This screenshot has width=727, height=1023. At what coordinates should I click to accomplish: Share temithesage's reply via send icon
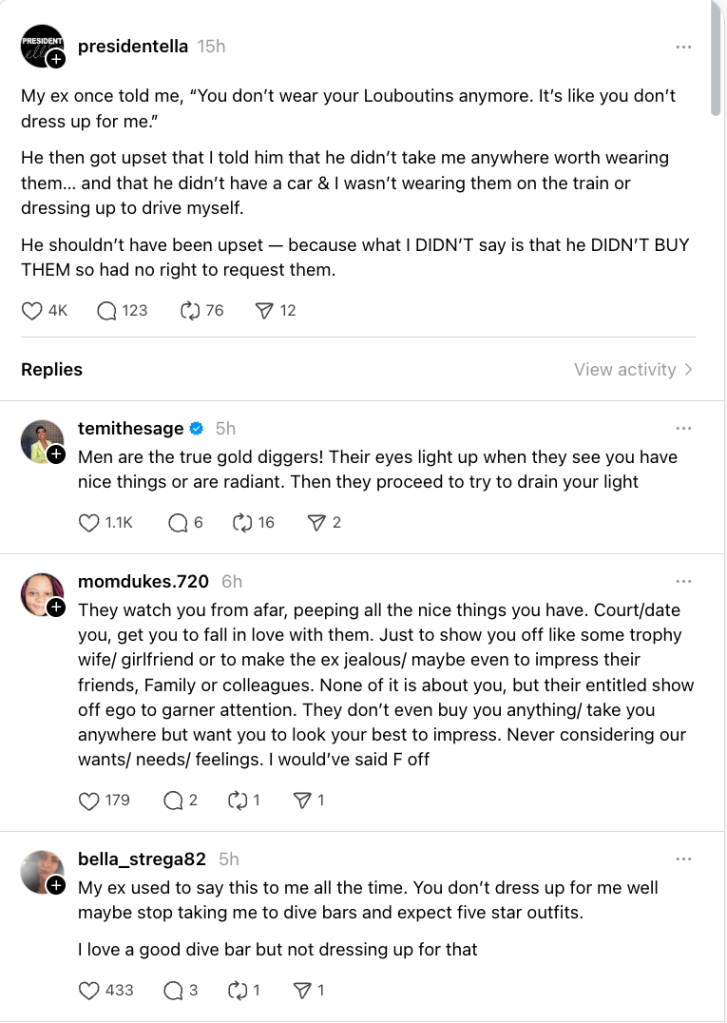coord(316,522)
